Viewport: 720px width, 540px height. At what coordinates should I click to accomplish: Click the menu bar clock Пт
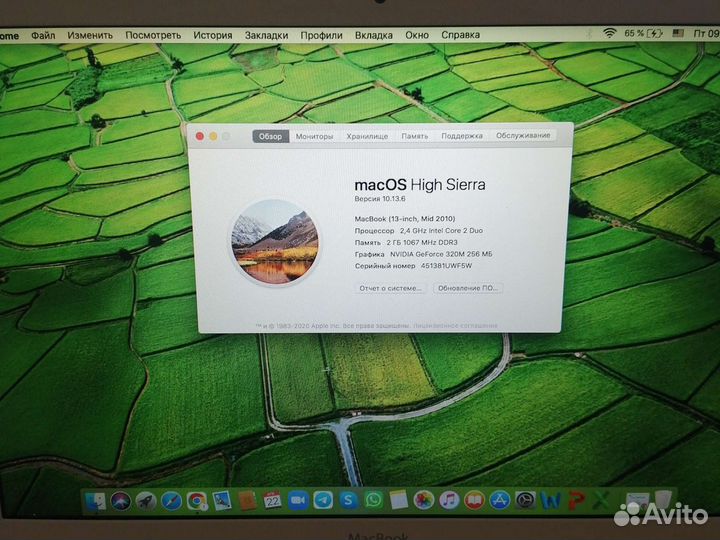click(x=706, y=34)
